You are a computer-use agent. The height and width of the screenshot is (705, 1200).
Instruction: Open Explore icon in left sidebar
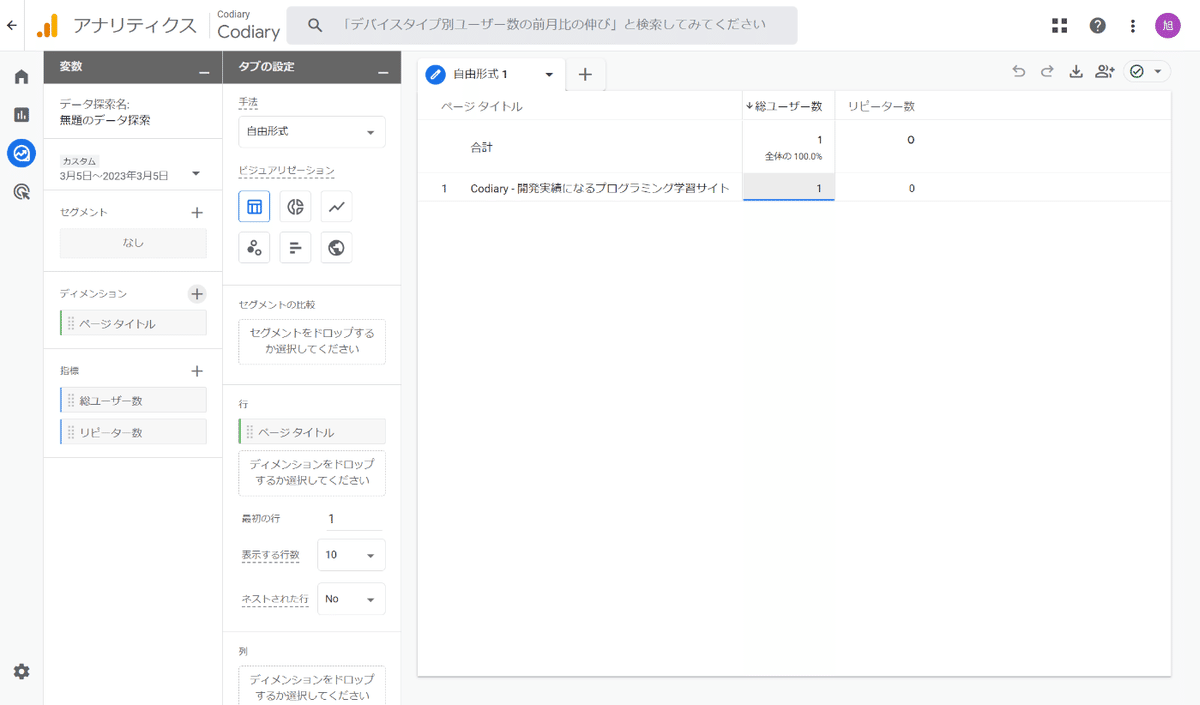click(x=21, y=153)
